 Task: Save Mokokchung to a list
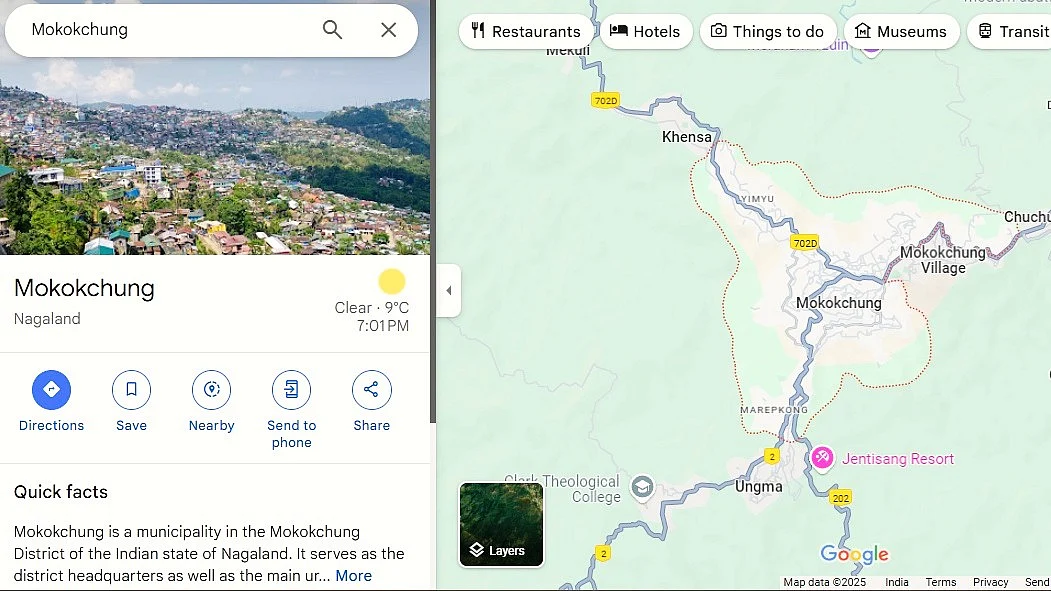pyautogui.click(x=131, y=390)
